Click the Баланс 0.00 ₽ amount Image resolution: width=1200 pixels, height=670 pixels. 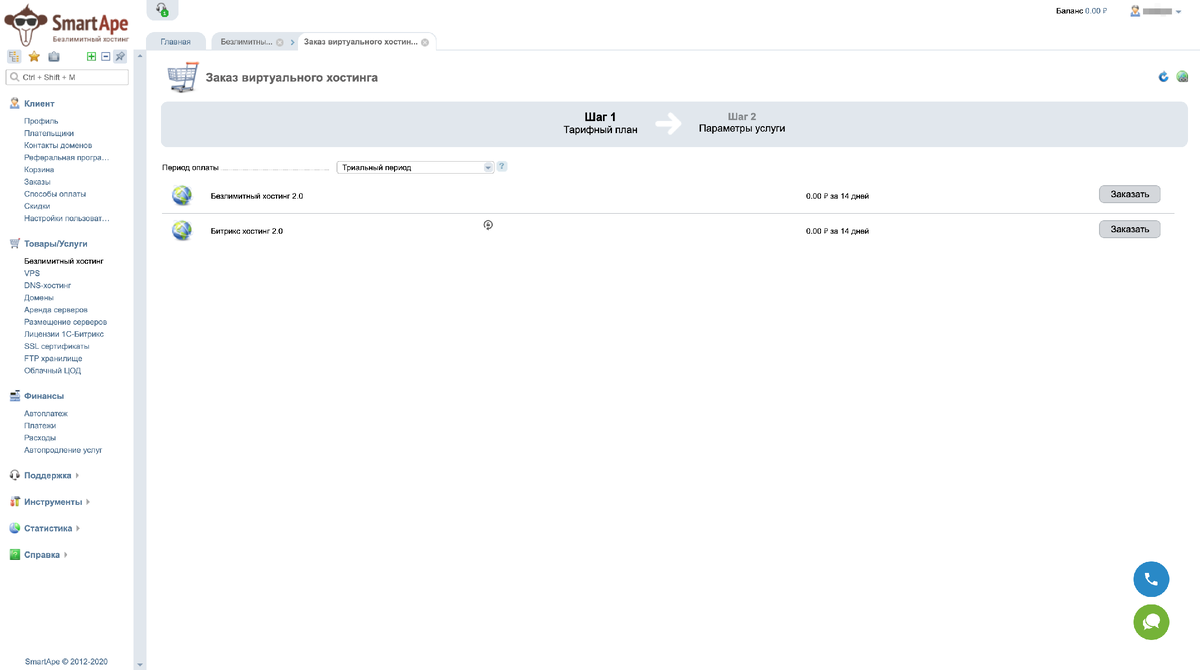pyautogui.click(x=1096, y=11)
